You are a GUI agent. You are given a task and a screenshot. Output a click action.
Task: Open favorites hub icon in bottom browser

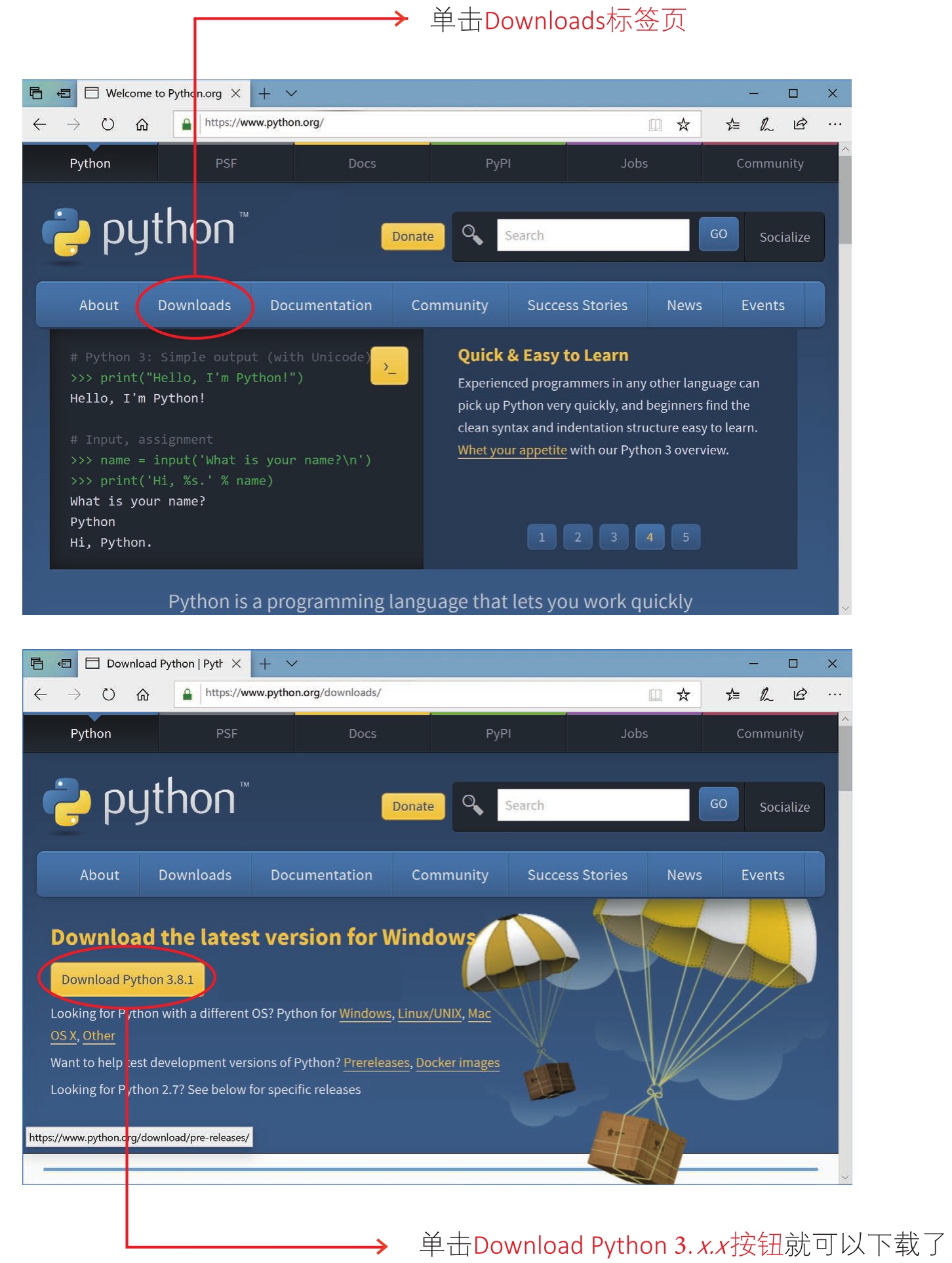coord(732,694)
